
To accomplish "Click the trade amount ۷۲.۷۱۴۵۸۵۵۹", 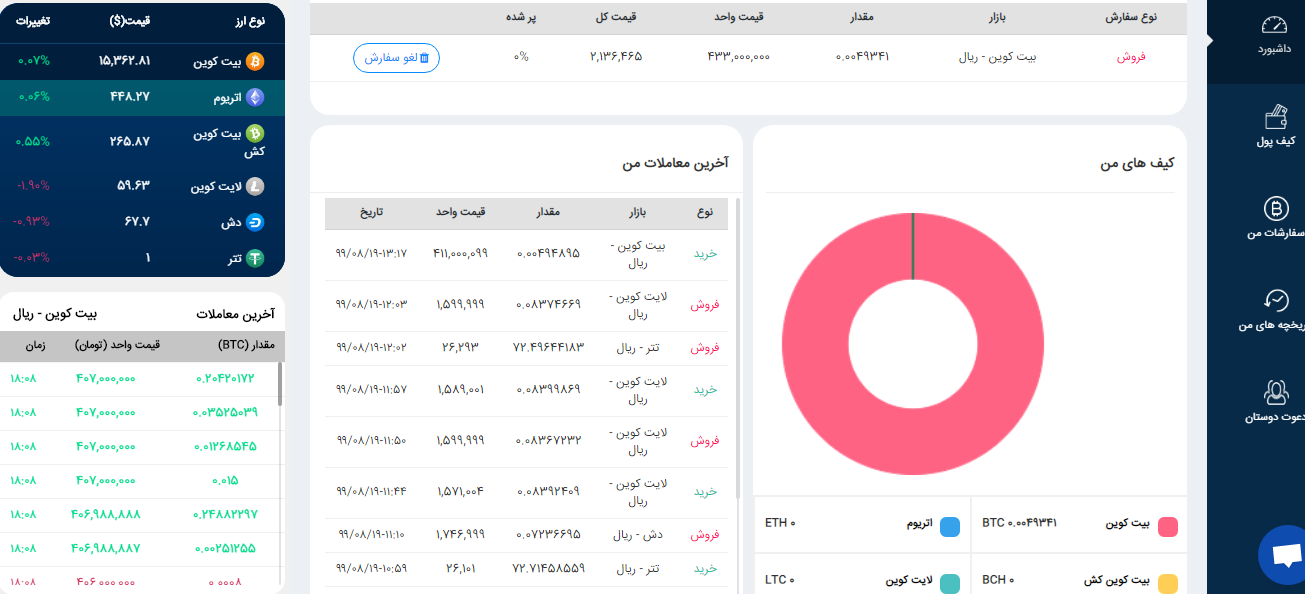I will click(547, 568).
